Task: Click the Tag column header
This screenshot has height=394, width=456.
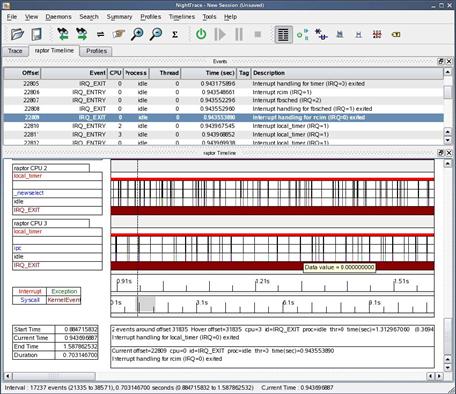Action: pyautogui.click(x=244, y=73)
